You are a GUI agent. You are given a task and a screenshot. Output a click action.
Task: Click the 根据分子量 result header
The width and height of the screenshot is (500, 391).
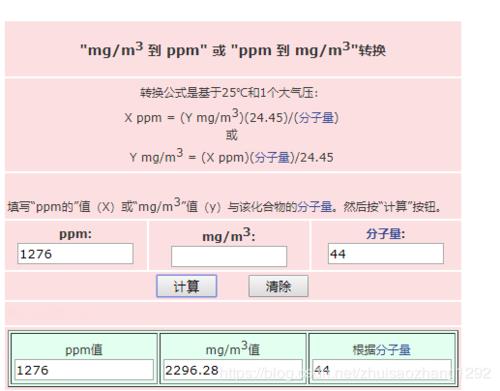click(x=382, y=350)
